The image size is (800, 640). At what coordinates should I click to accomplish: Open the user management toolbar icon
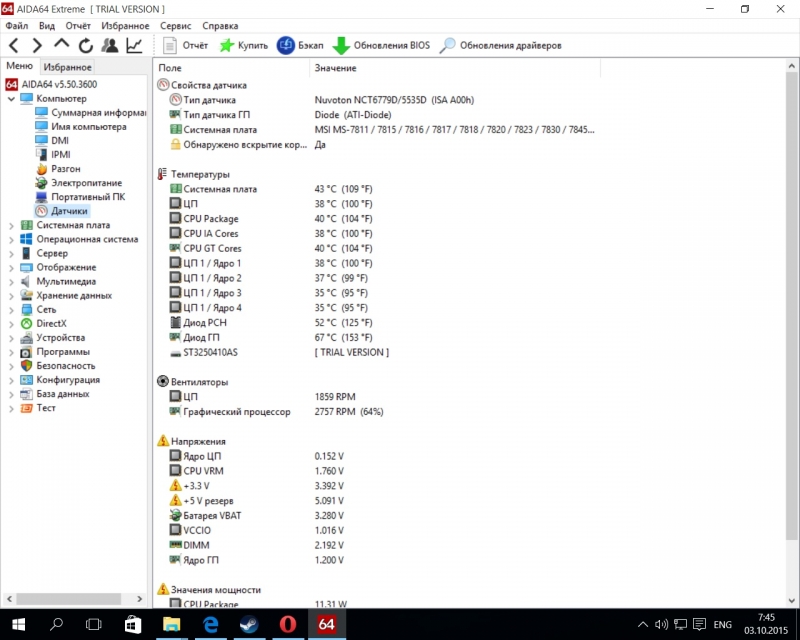click(x=110, y=45)
